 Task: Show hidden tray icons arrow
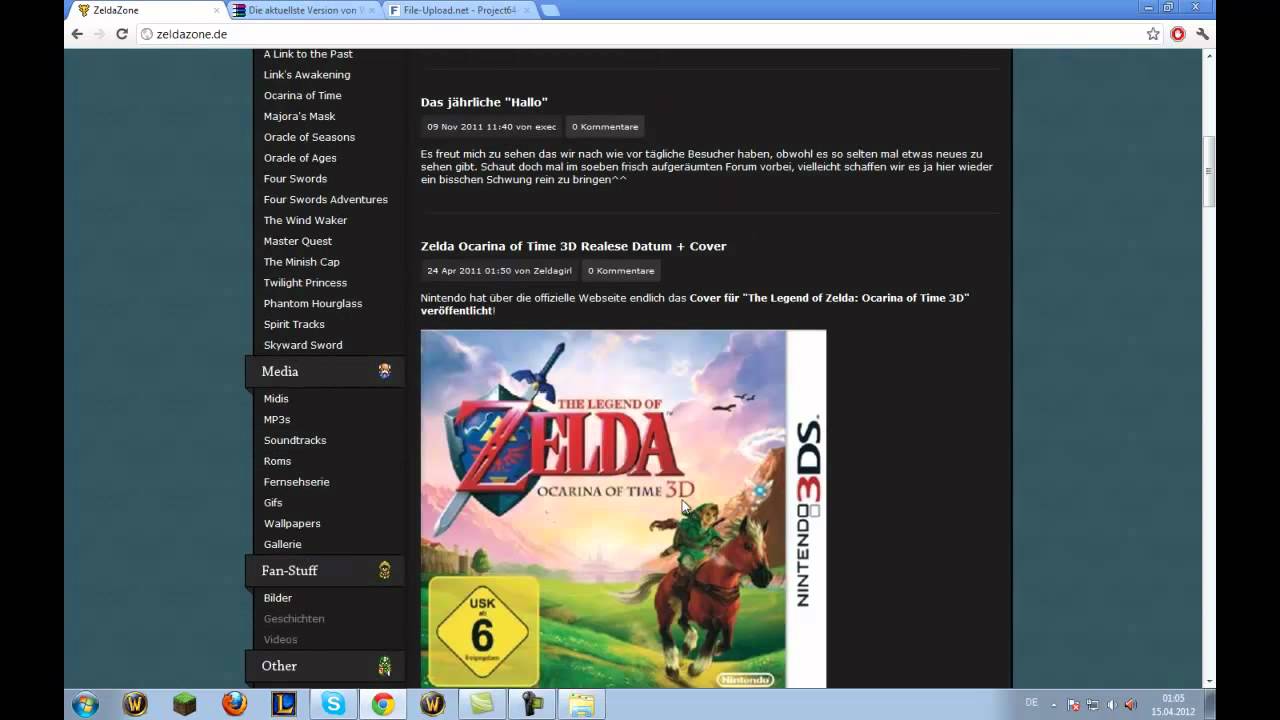tap(1053, 705)
